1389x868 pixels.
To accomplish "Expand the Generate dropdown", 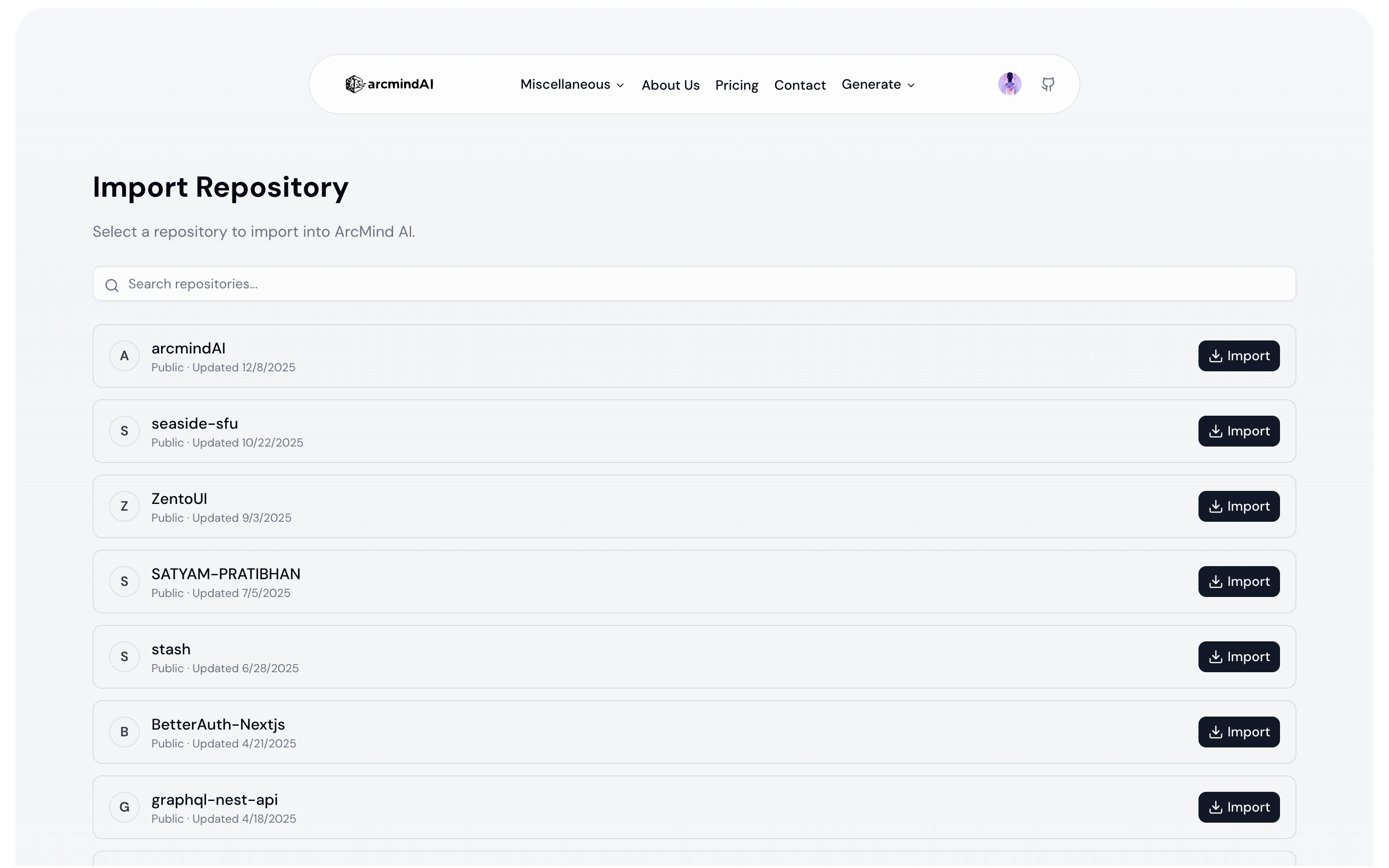I will [x=878, y=84].
